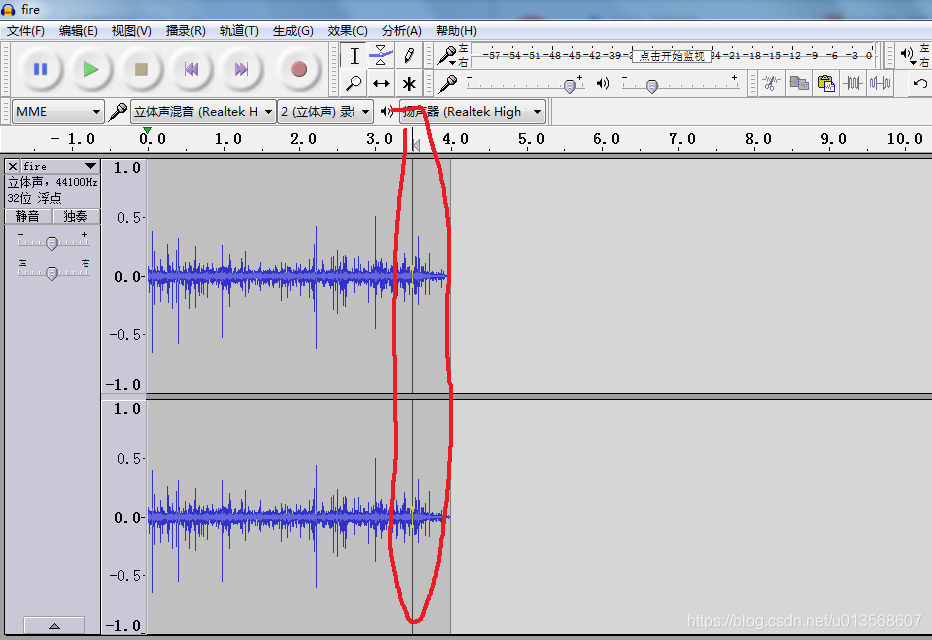Click the Cut scissors icon
The image size is (932, 640).
pyautogui.click(x=771, y=83)
